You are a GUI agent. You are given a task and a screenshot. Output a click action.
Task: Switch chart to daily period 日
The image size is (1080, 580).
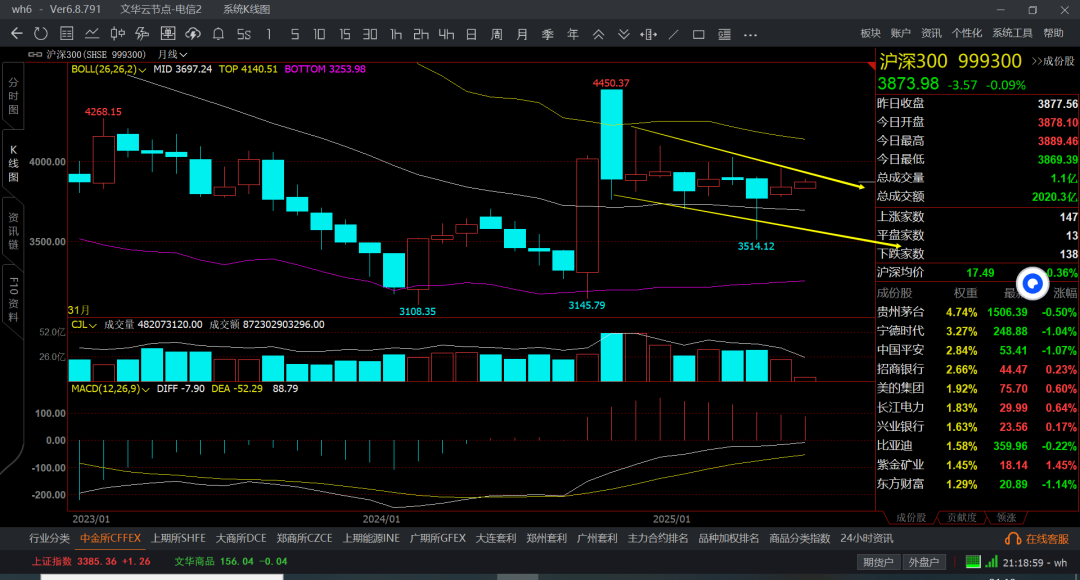[x=471, y=33]
